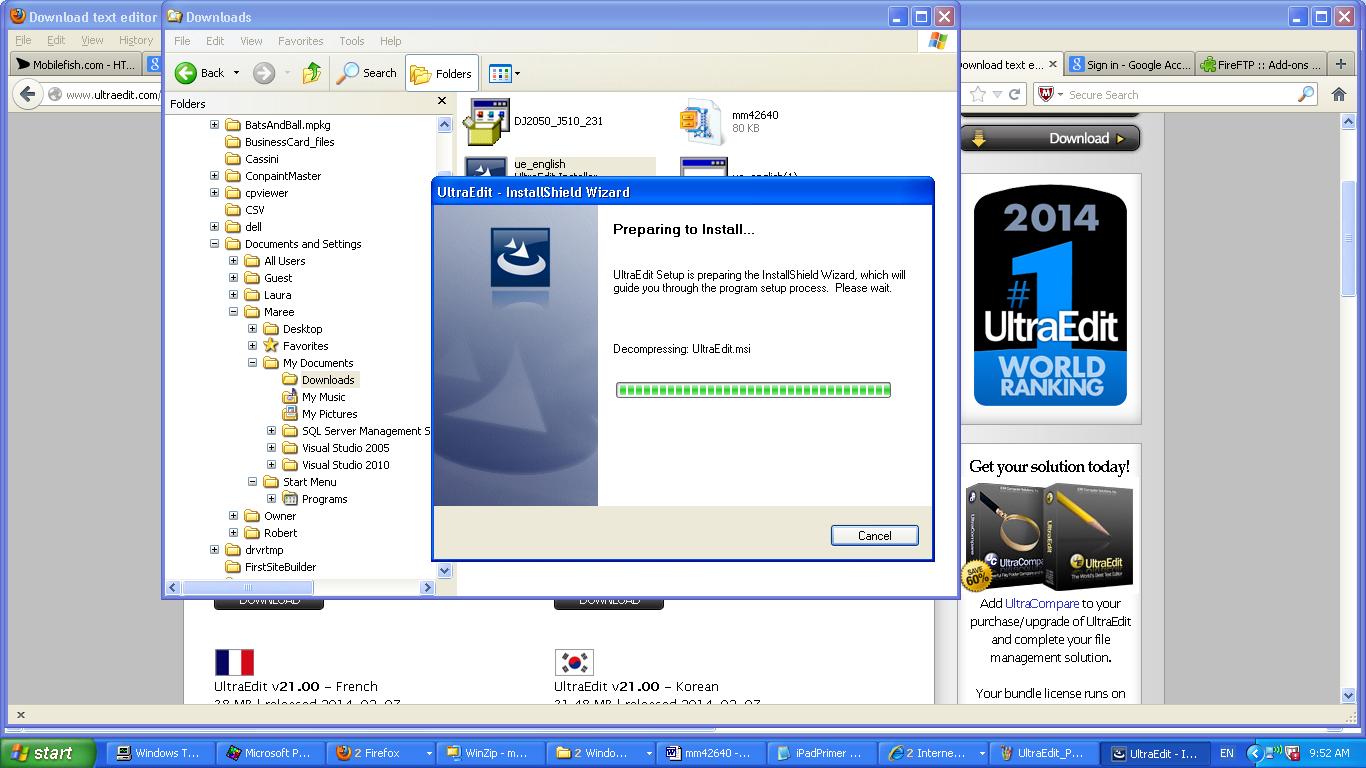The image size is (1366, 768).
Task: Close the Folders pane with X
Action: tap(442, 101)
